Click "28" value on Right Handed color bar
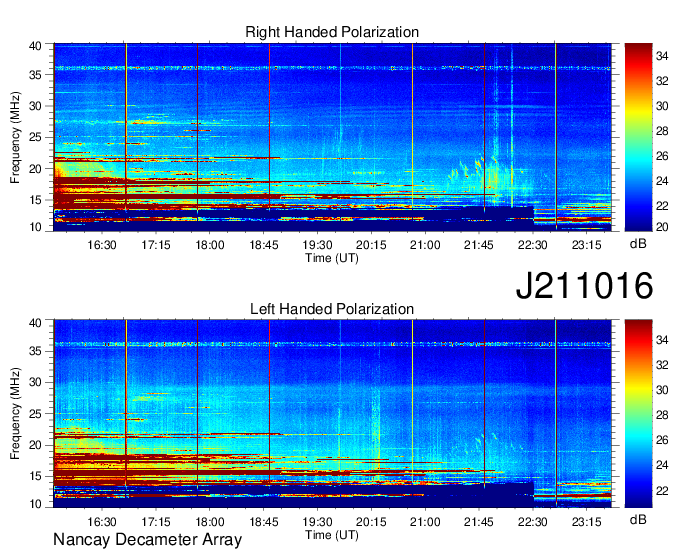Image resolution: width=680 pixels, height=552 pixels. [x=662, y=131]
